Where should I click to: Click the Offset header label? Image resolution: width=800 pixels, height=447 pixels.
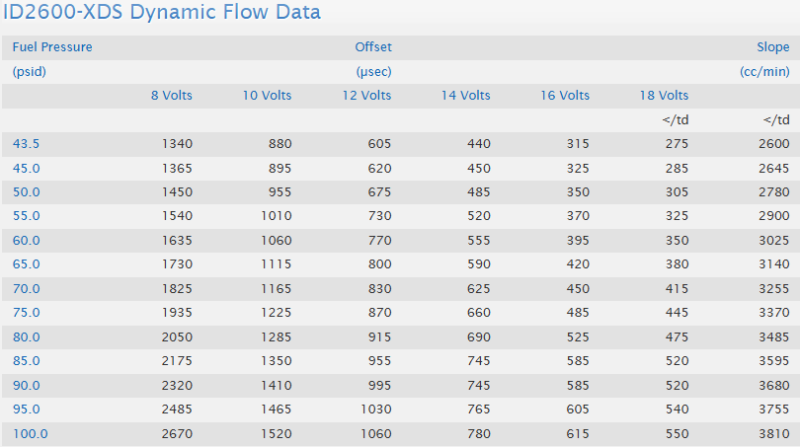click(373, 47)
